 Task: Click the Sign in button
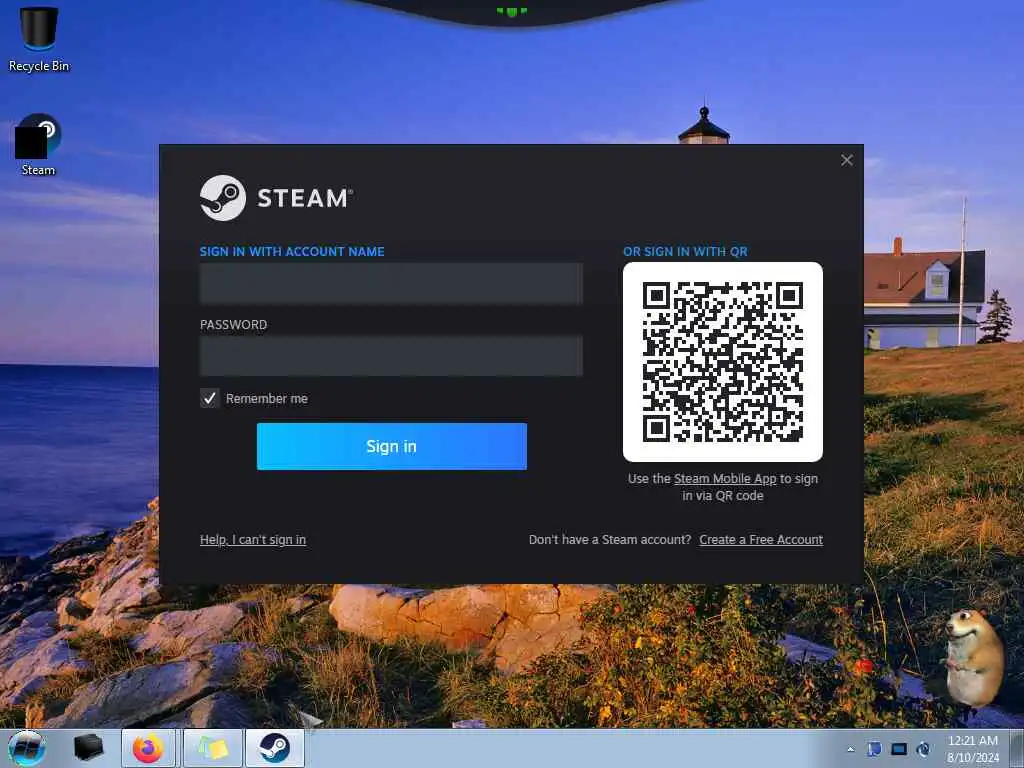point(392,446)
